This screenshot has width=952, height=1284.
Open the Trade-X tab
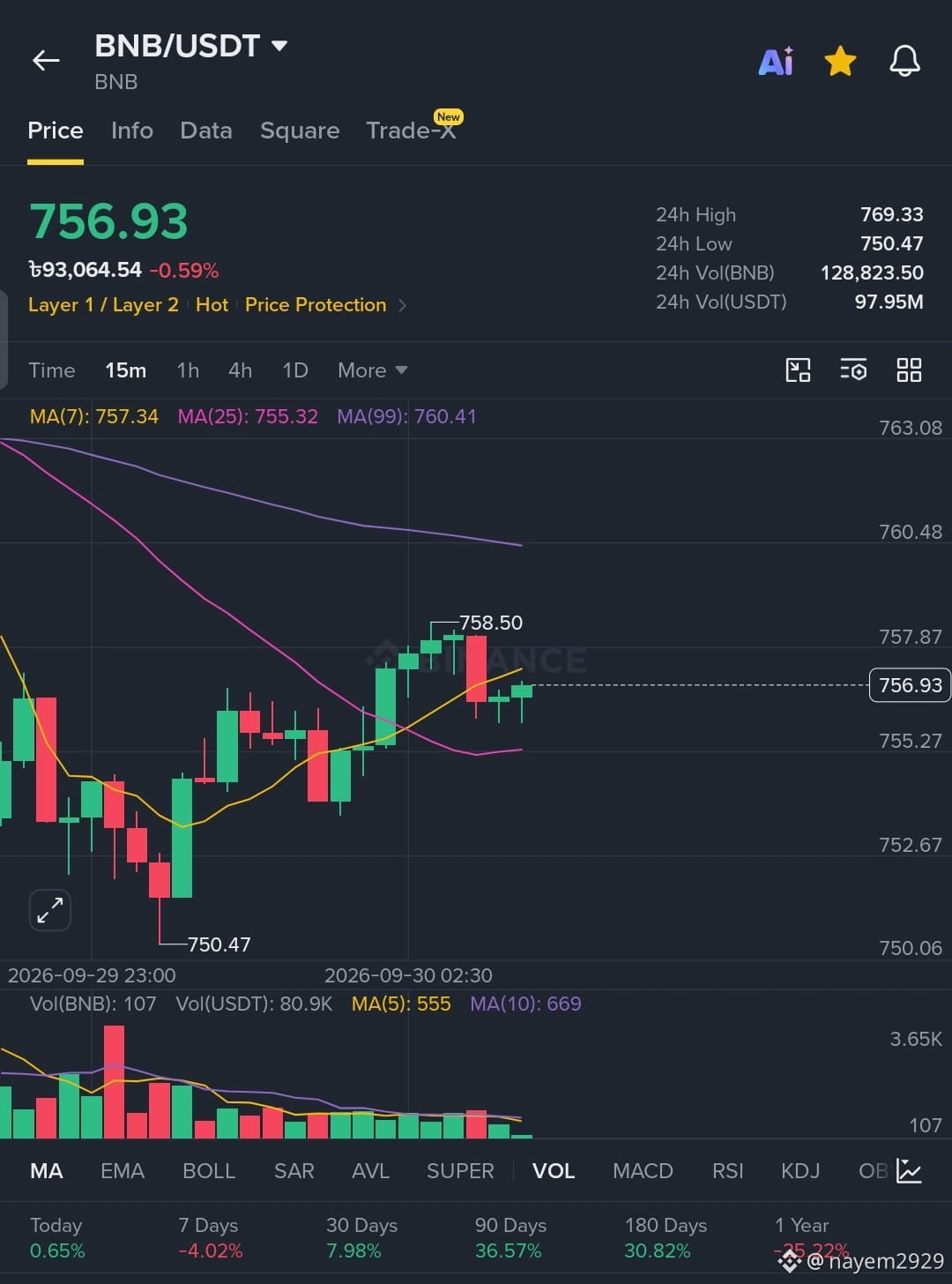[x=412, y=131]
